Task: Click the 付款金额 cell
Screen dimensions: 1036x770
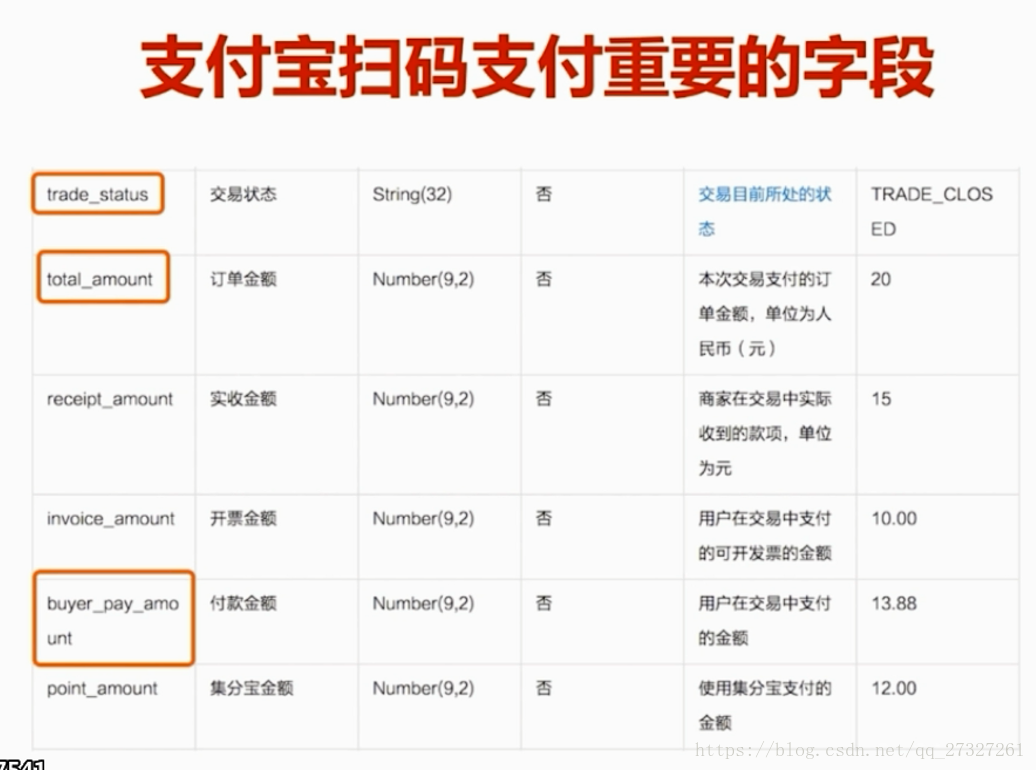Action: [243, 603]
